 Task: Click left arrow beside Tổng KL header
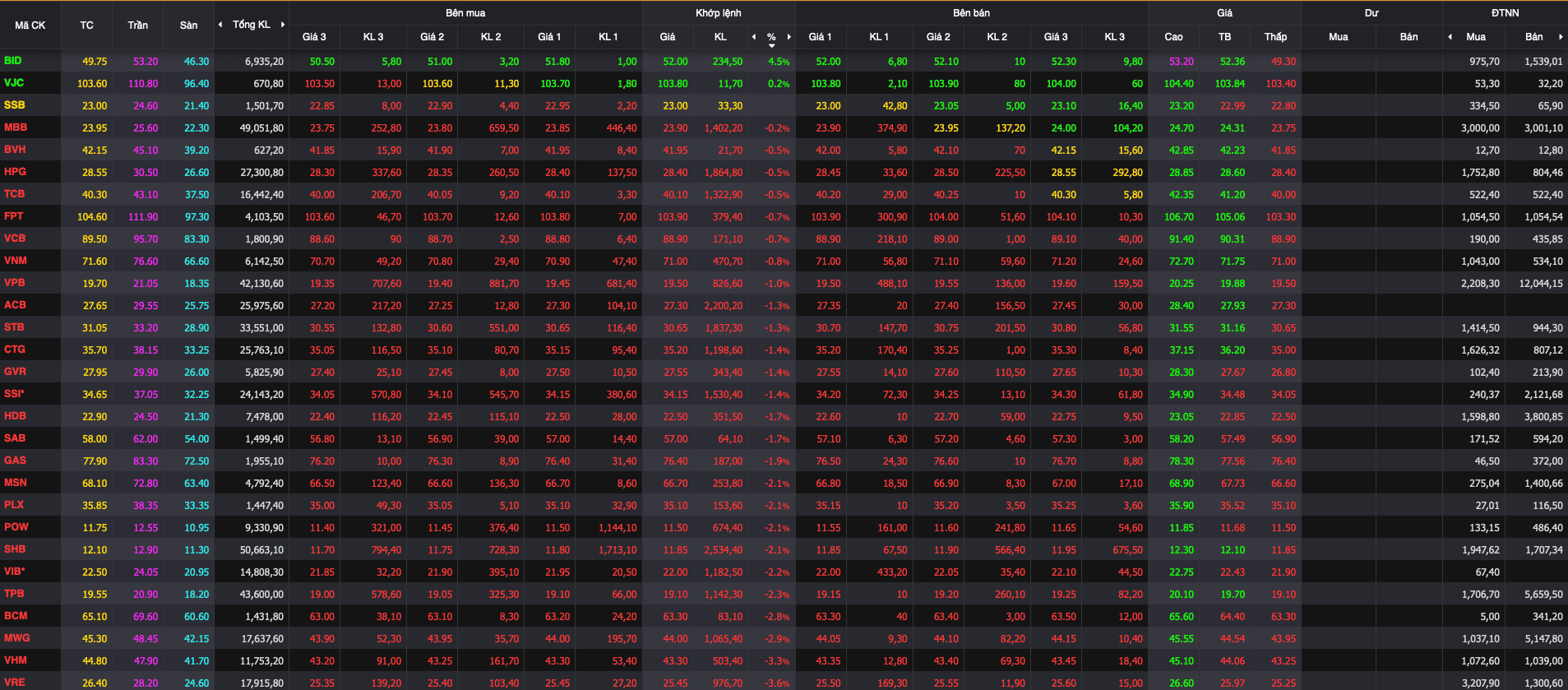(220, 25)
